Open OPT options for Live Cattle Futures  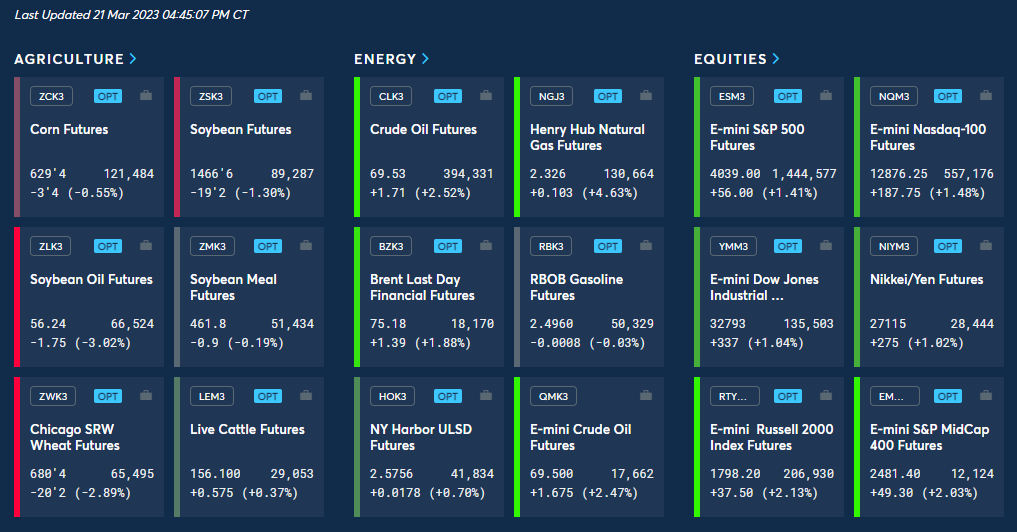268,396
